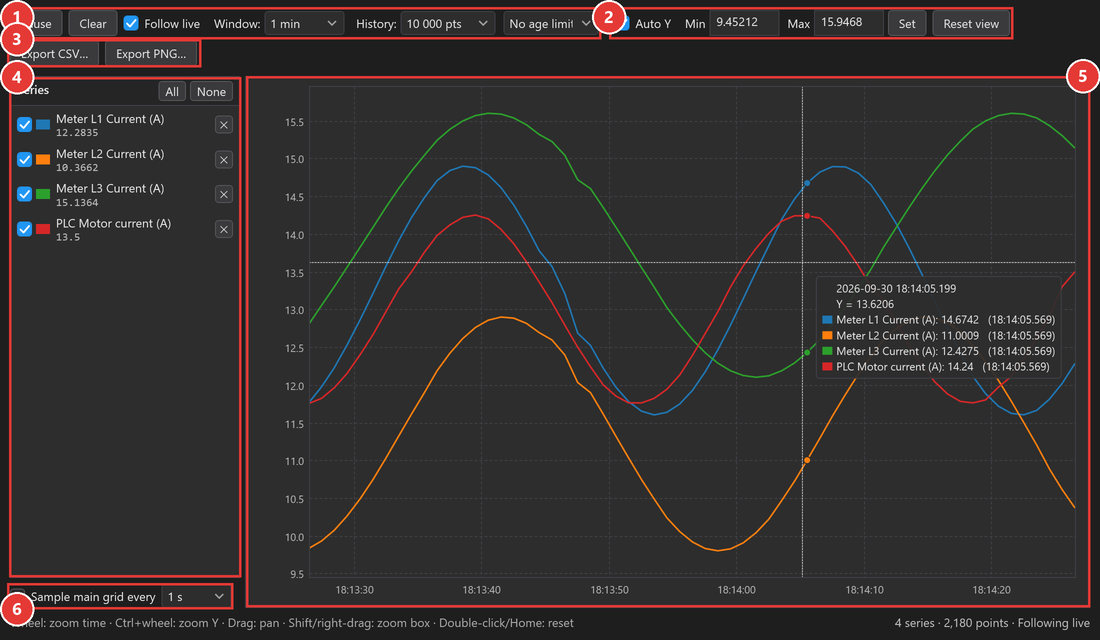The width and height of the screenshot is (1100, 640).
Task: Click Meter L2 Current (A) label
Action: click(x=110, y=154)
